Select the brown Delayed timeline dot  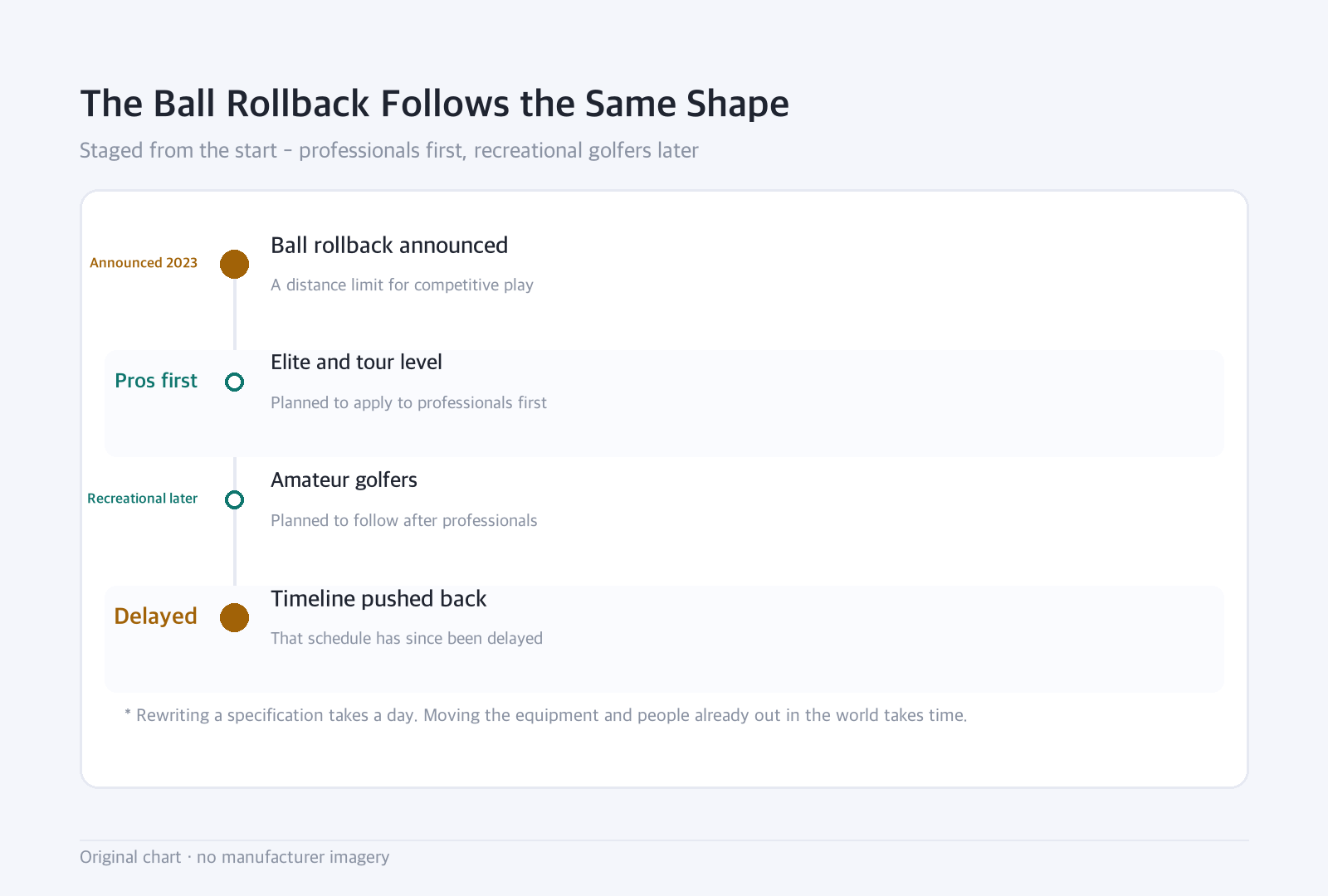[x=234, y=617]
